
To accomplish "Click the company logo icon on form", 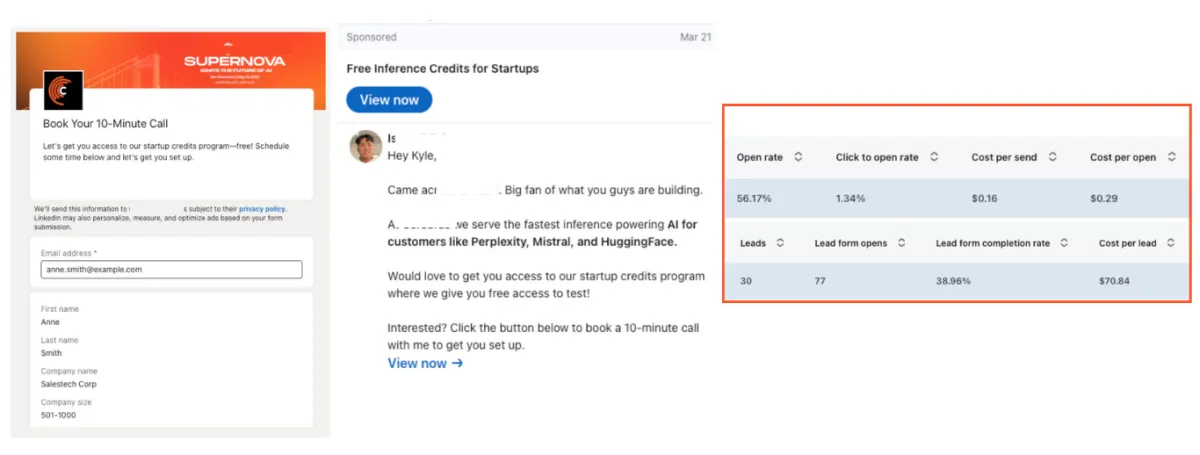I will [63, 90].
